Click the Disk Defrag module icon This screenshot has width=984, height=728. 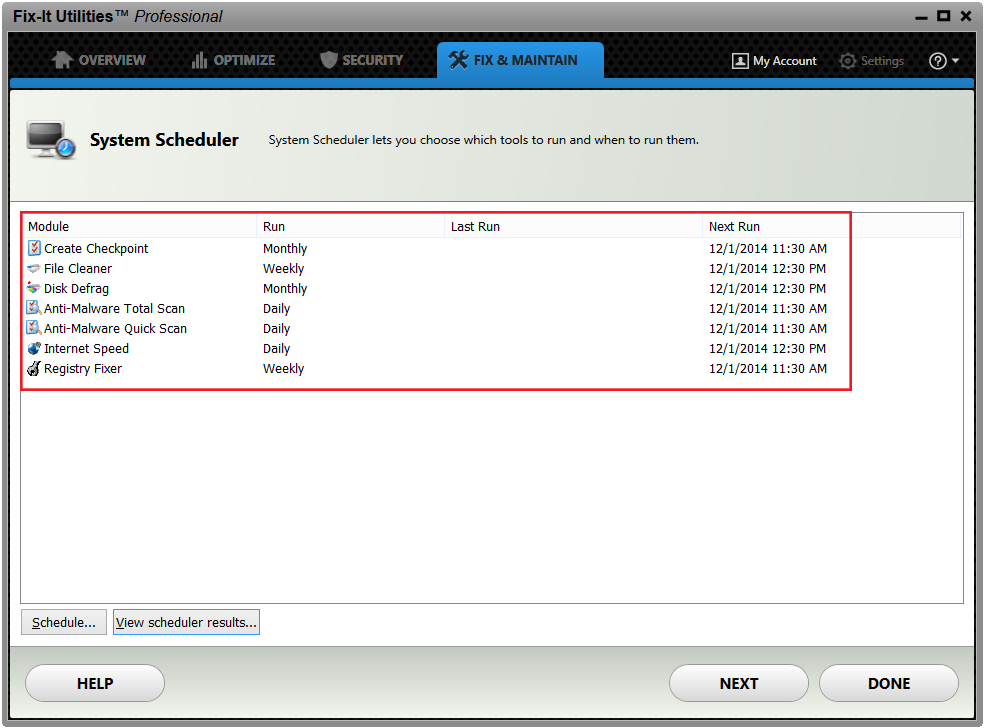pyautogui.click(x=33, y=288)
